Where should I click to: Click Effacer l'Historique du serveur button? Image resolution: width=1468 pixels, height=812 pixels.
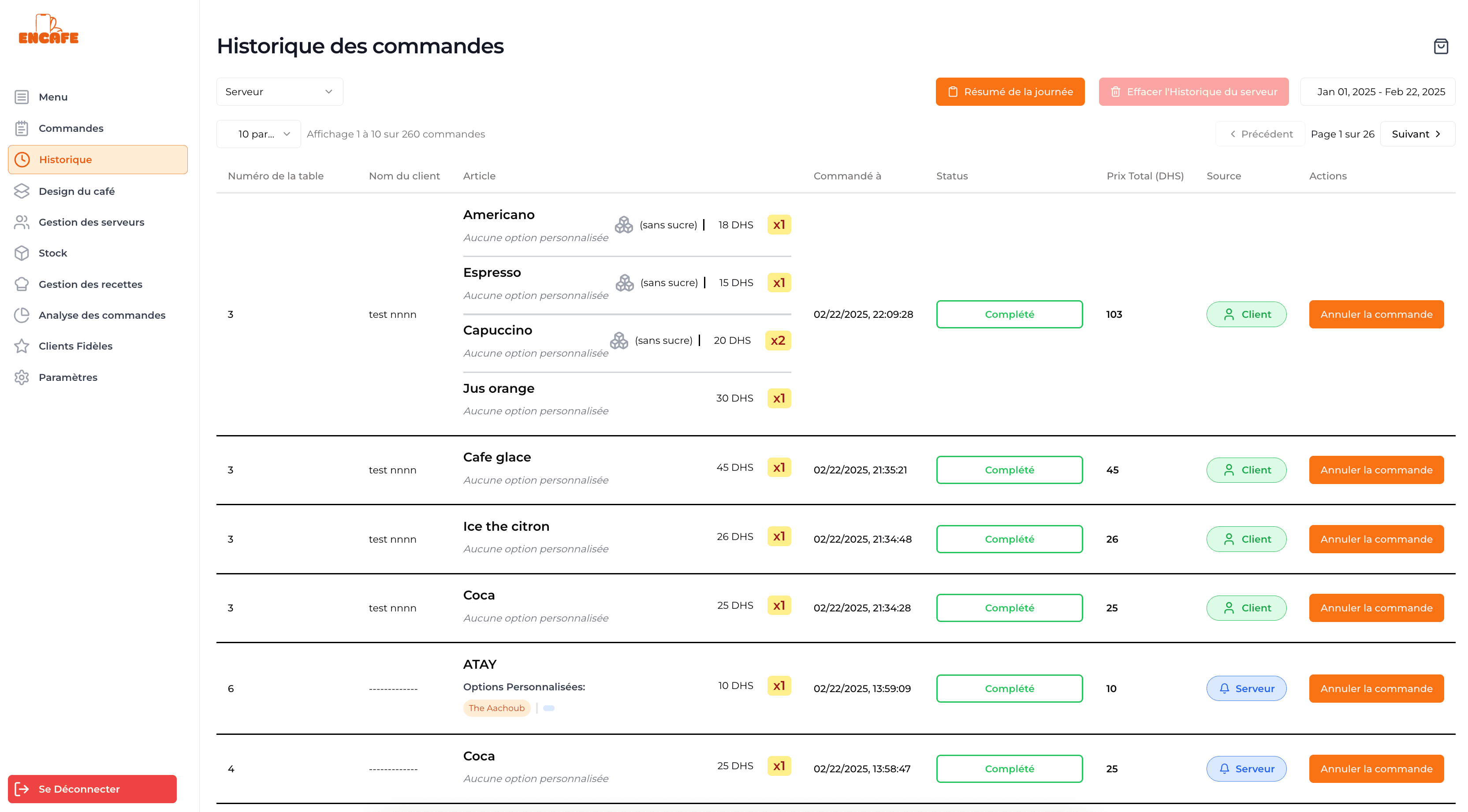pos(1193,92)
